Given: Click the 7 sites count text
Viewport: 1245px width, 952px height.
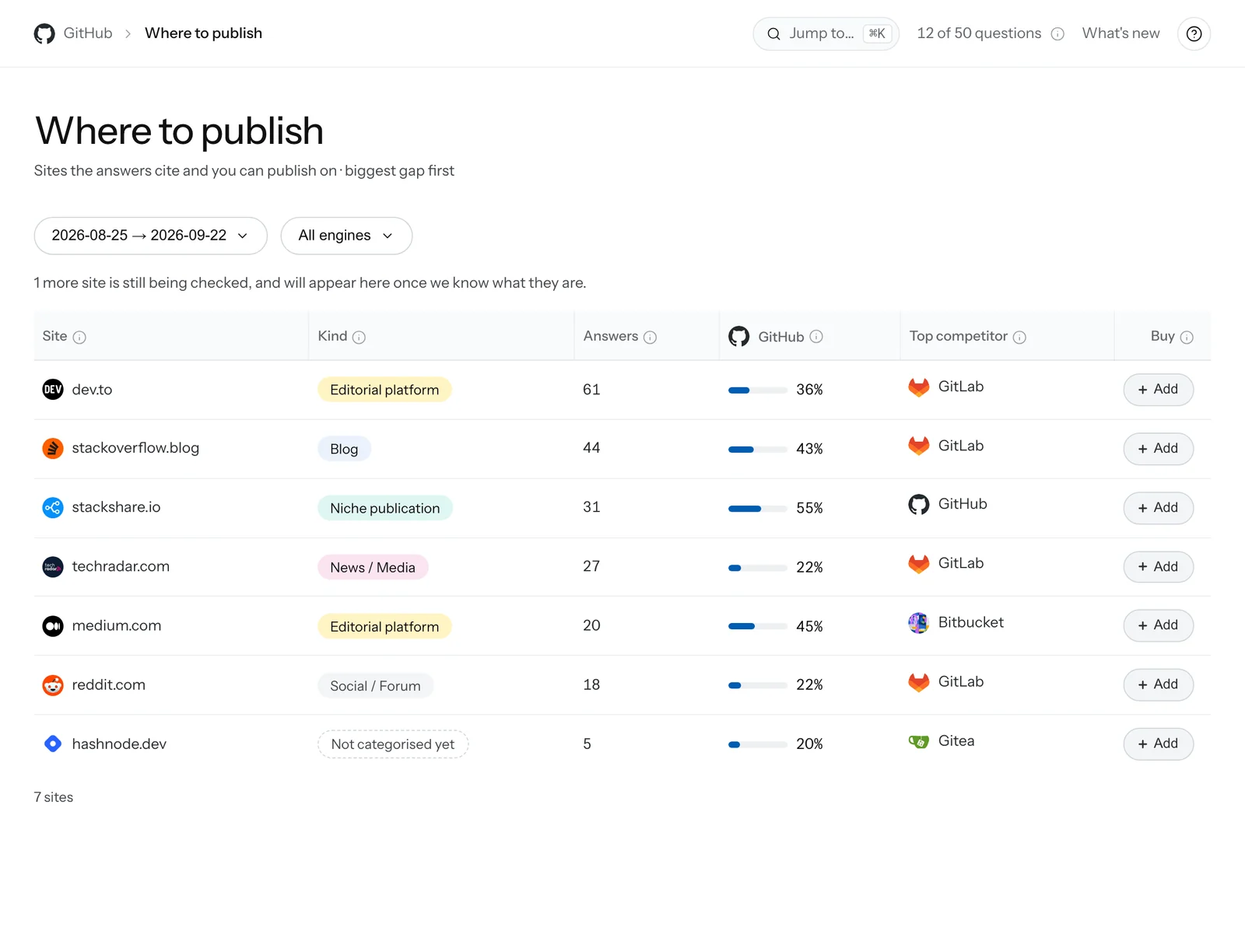Looking at the screenshot, I should click(54, 797).
